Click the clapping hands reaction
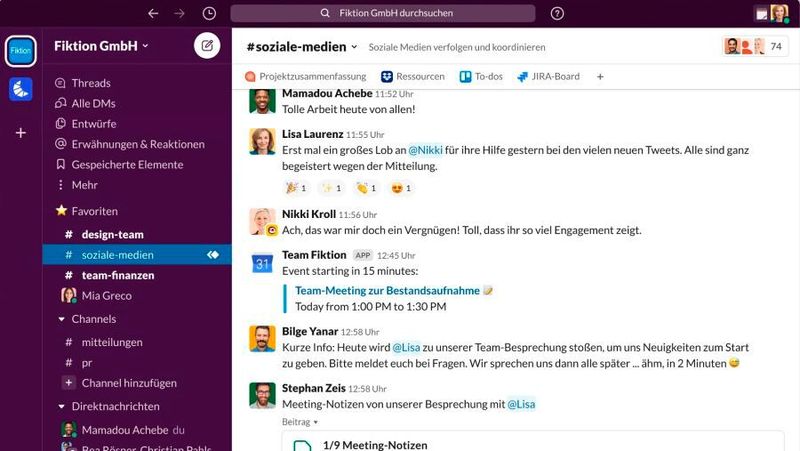Viewport: 800px width, 451px height. [366, 188]
